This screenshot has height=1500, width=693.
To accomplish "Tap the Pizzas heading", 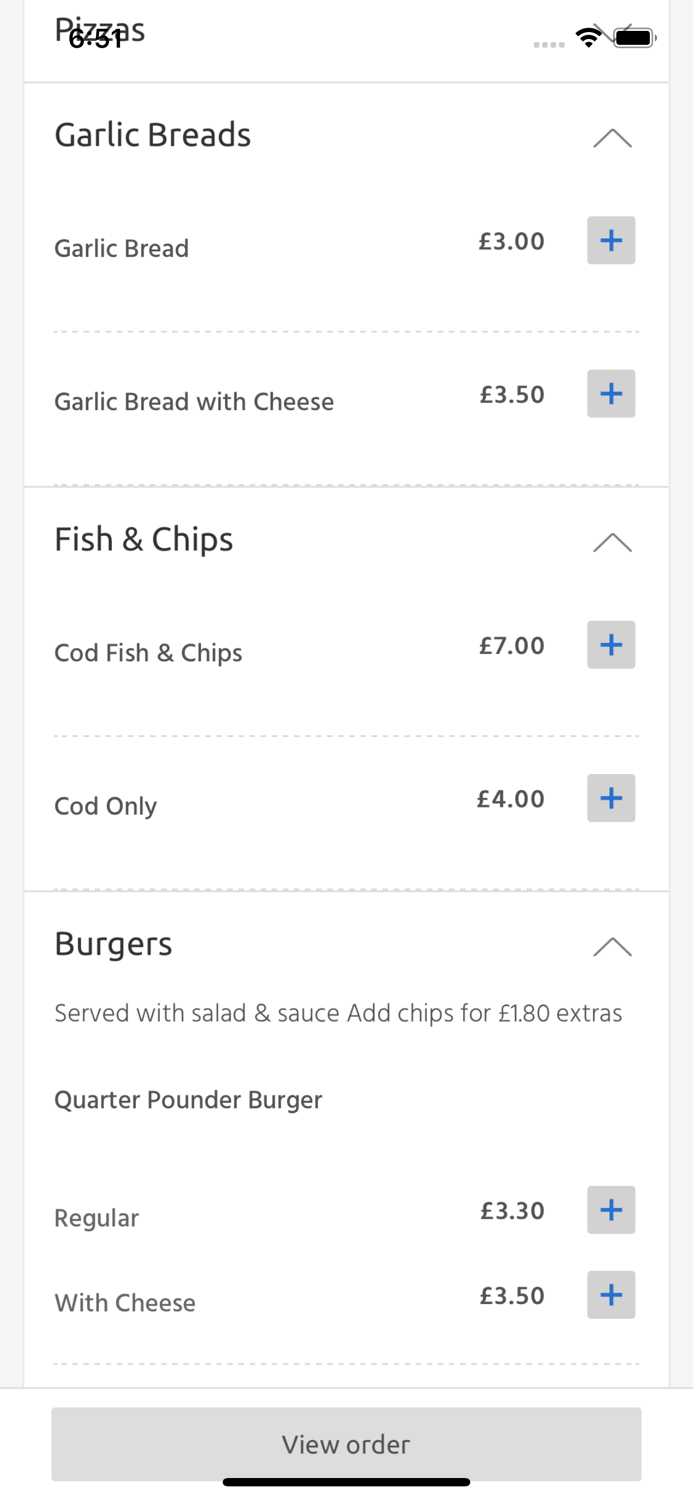I will (100, 30).
